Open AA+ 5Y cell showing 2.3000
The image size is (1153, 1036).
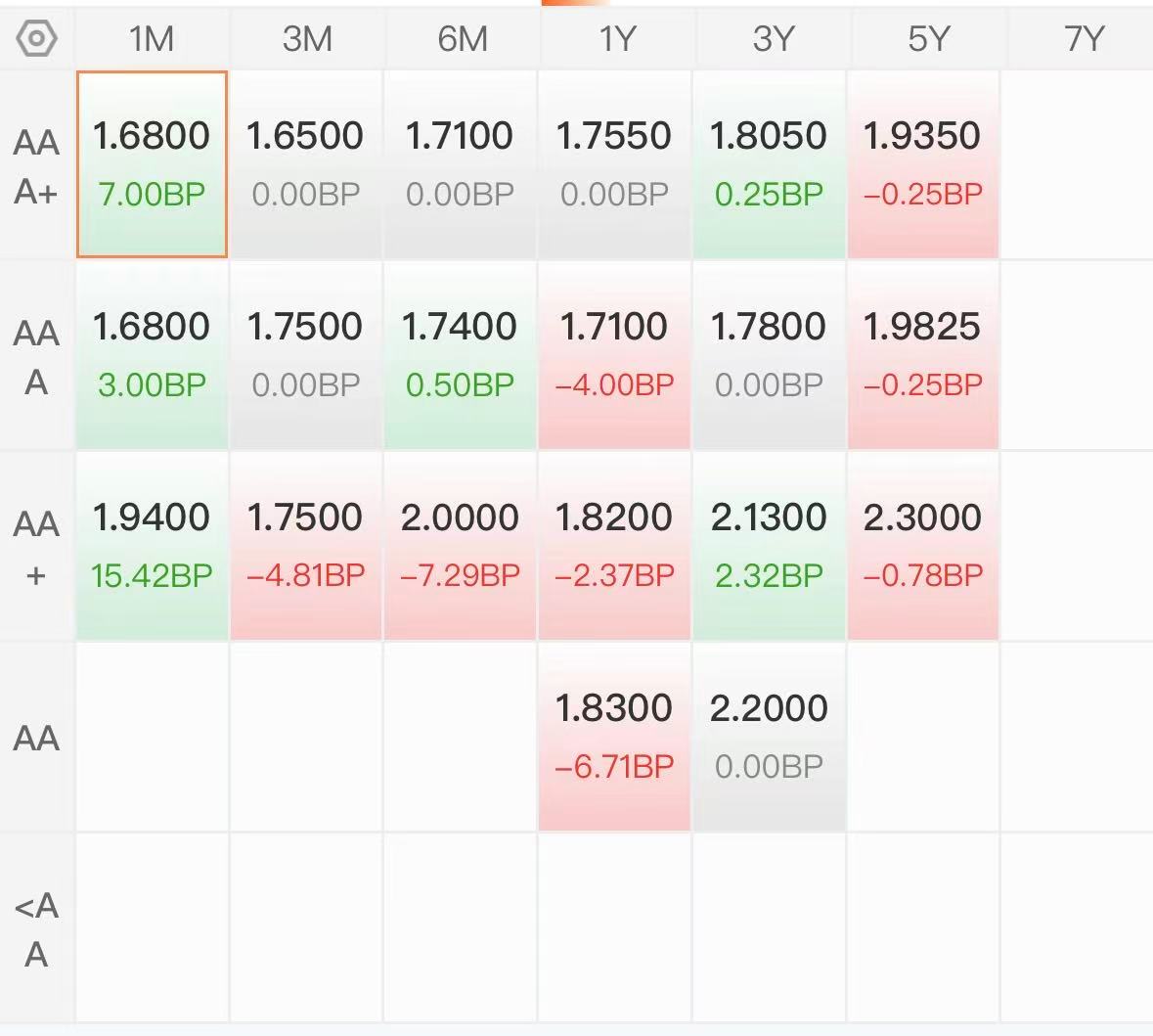click(922, 545)
